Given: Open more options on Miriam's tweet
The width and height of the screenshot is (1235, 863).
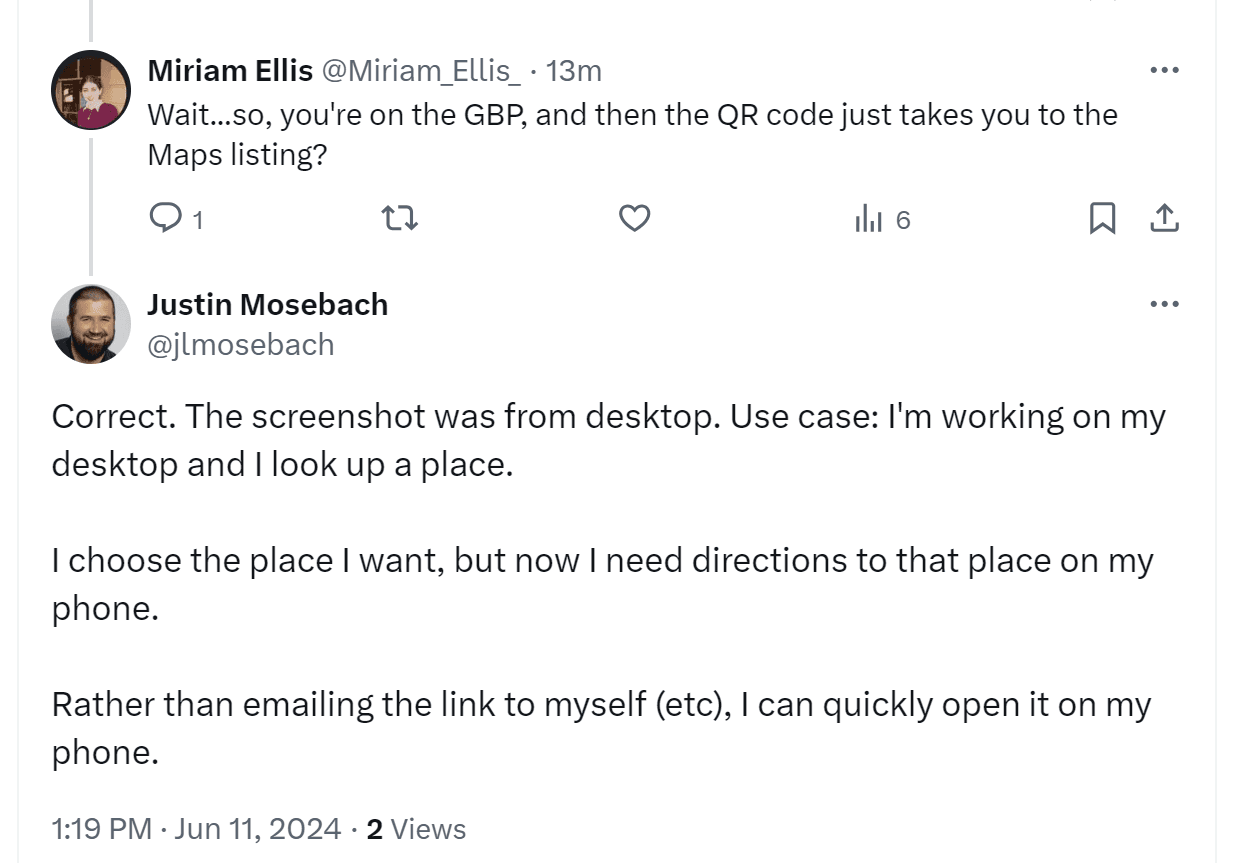Looking at the screenshot, I should click(x=1163, y=68).
